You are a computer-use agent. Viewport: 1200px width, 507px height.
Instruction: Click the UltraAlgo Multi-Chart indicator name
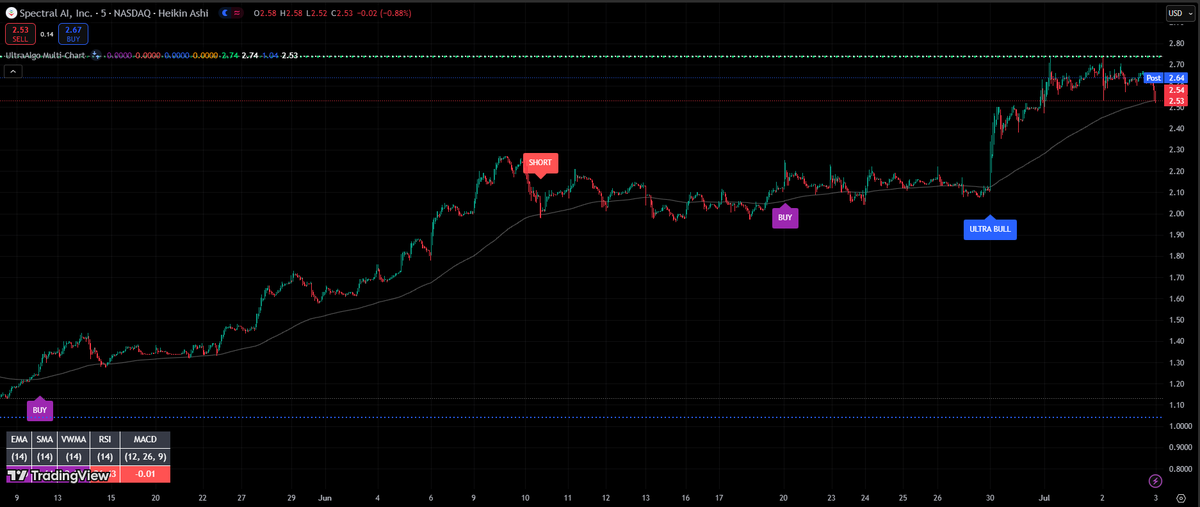point(45,55)
